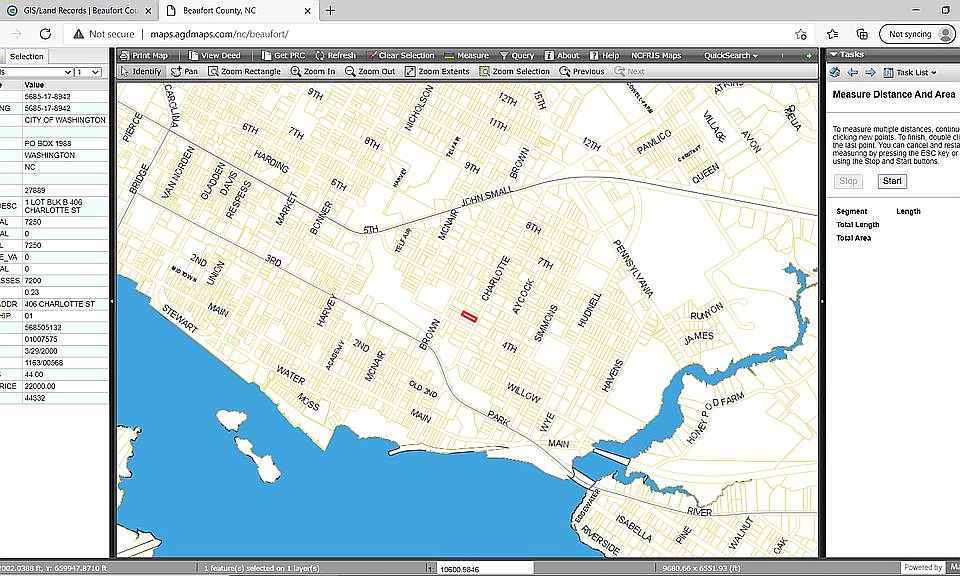Go to the Next map extent

point(629,72)
